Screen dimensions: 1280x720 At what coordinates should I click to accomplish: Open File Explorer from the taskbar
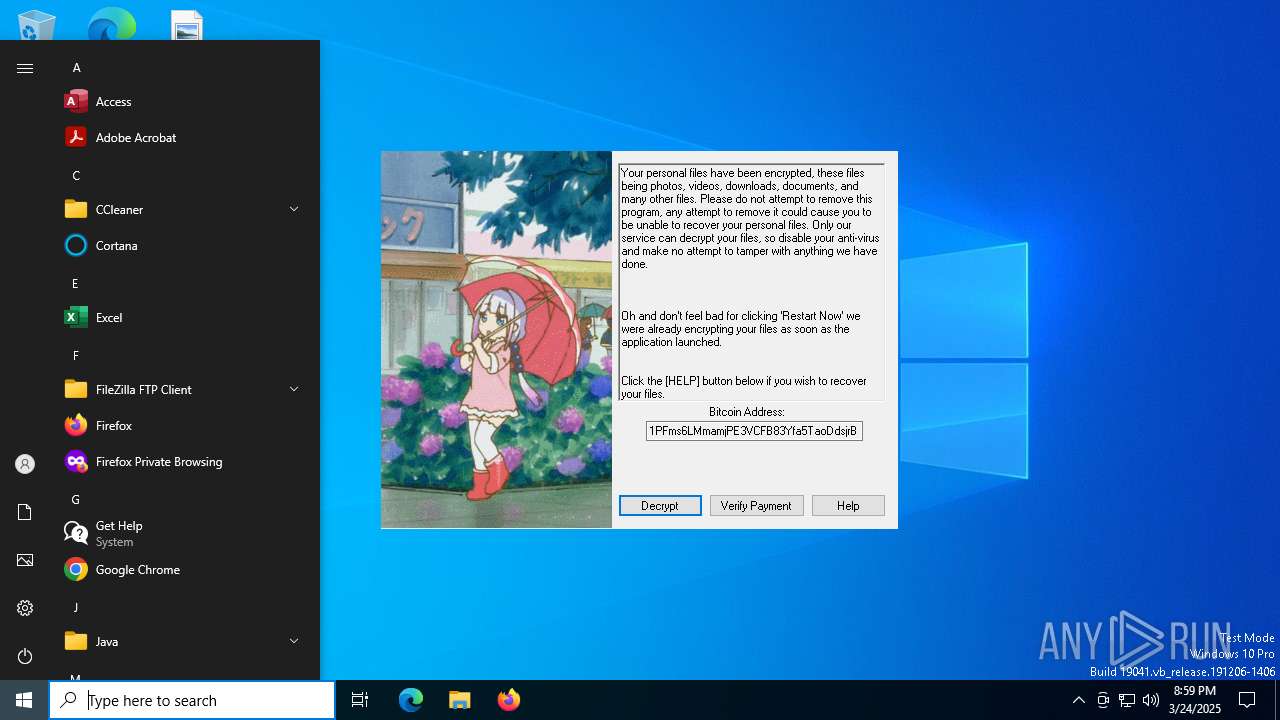pyautogui.click(x=460, y=700)
